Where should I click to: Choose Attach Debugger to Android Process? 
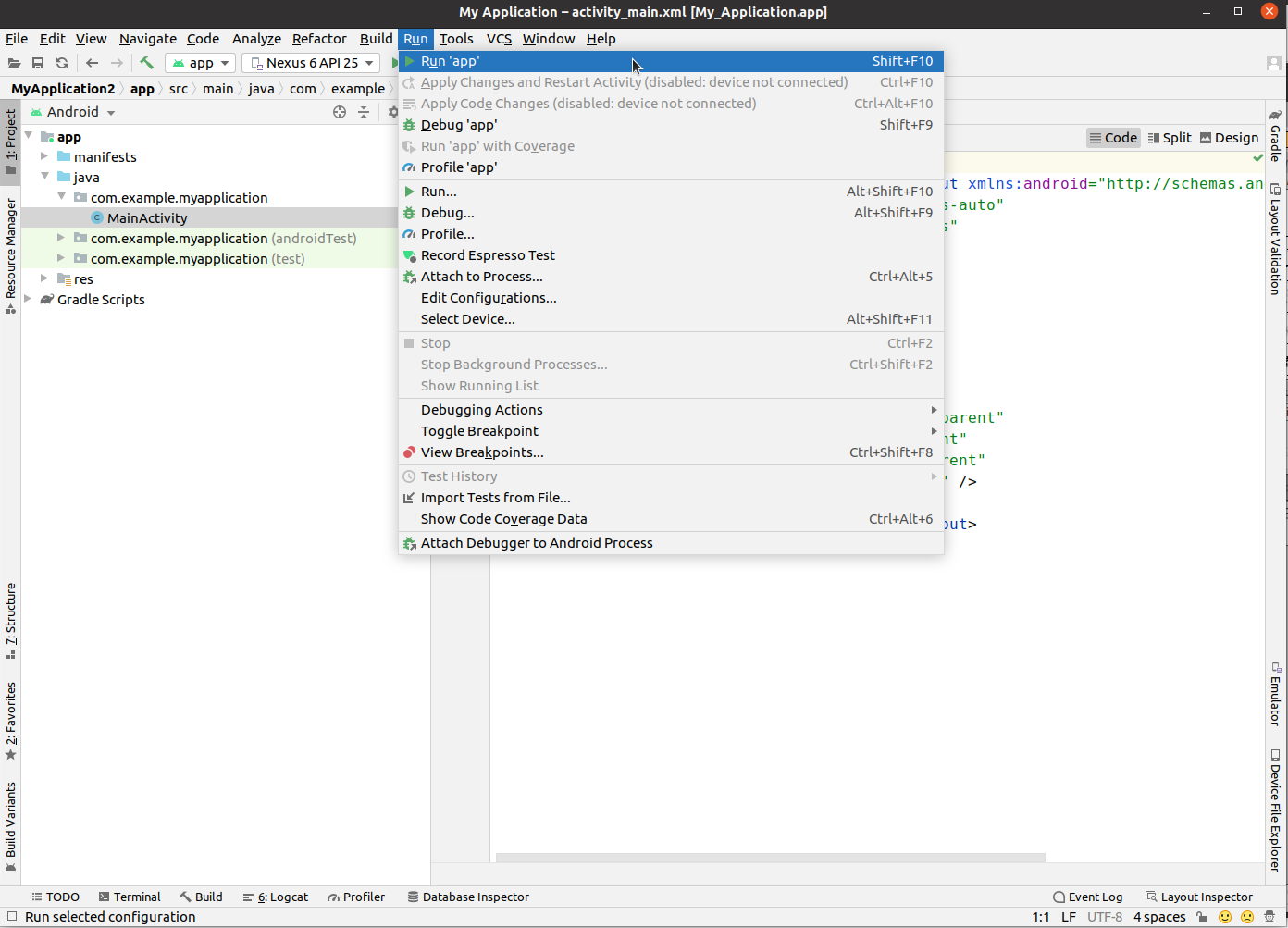(x=671, y=543)
